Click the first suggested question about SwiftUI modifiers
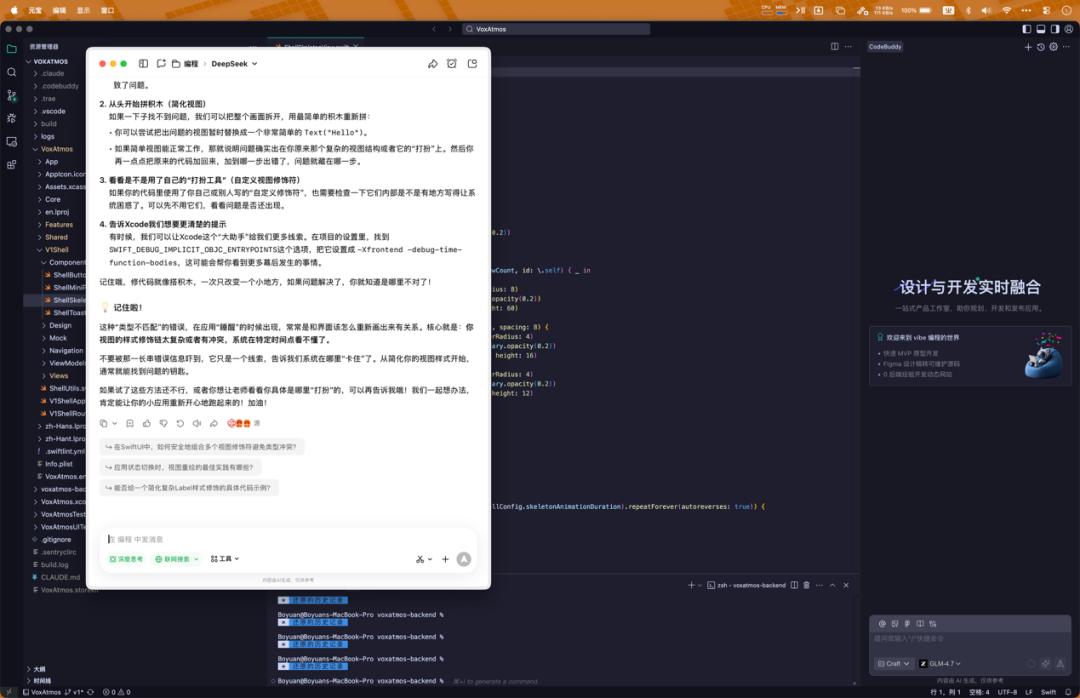This screenshot has width=1080, height=698. (x=201, y=447)
